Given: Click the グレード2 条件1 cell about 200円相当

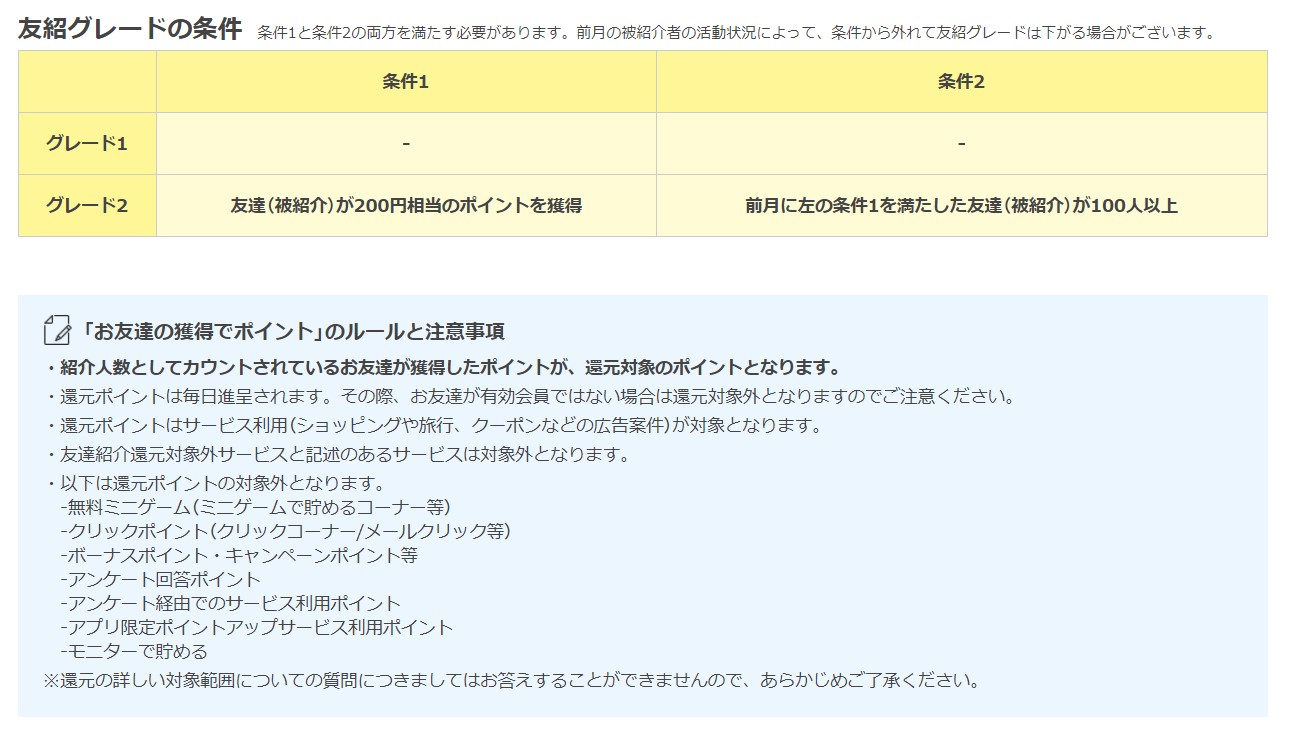Looking at the screenshot, I should (x=406, y=206).
